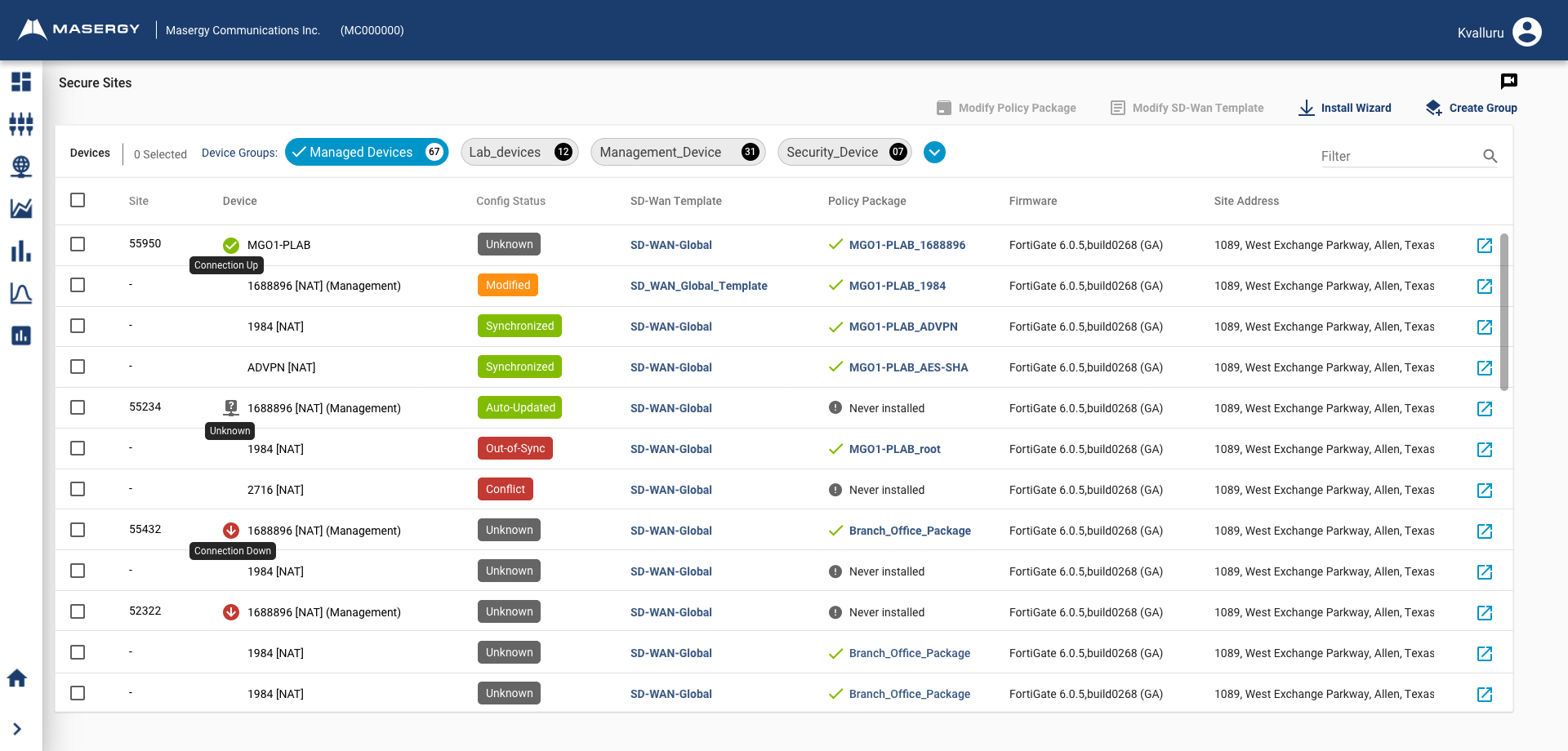Open the bar chart reports icon
The width and height of the screenshot is (1568, 751).
click(20, 251)
